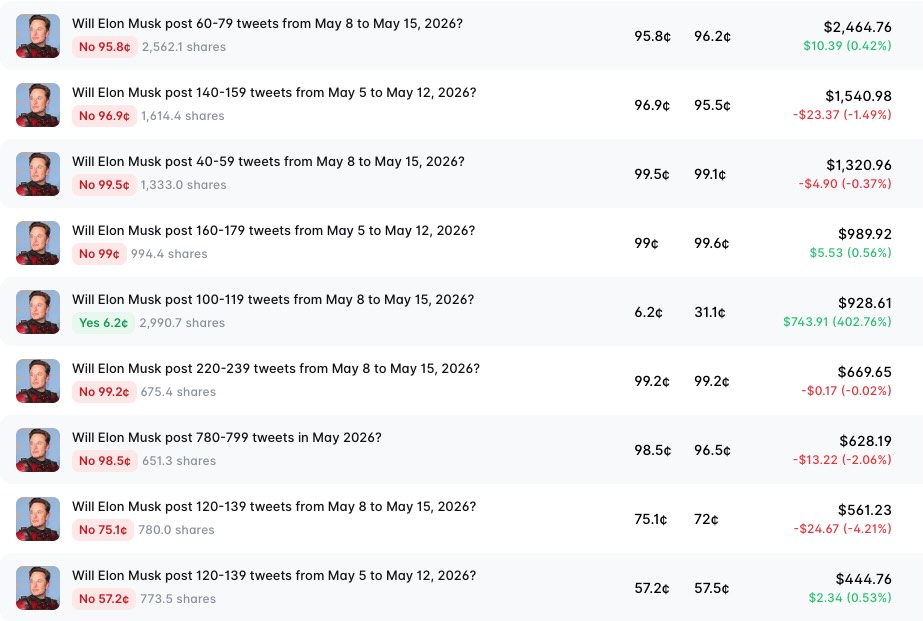Click the 'No 75.1¢' position badge

pyautogui.click(x=103, y=530)
